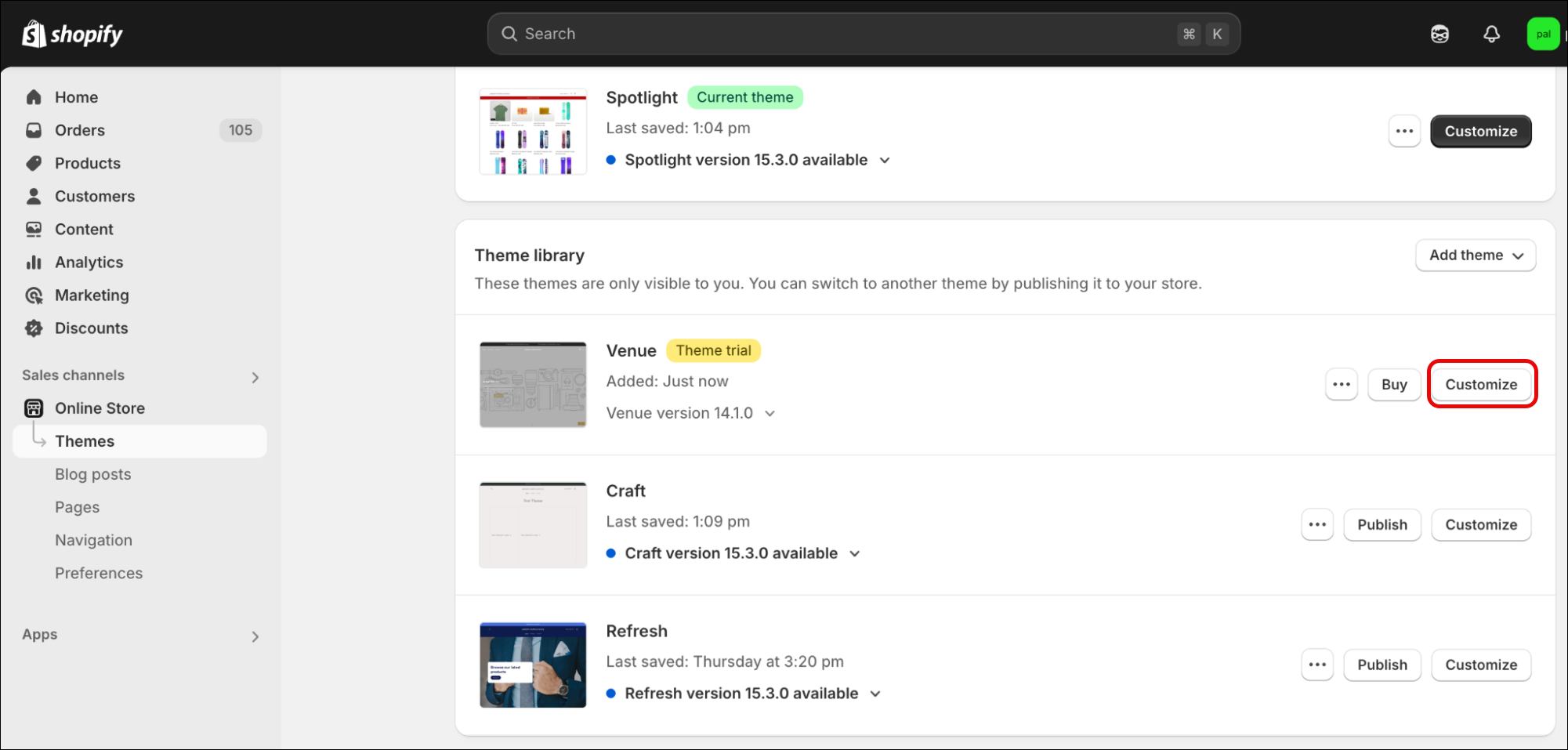Click the Home house icon
This screenshot has width=1568, height=750.
(34, 97)
